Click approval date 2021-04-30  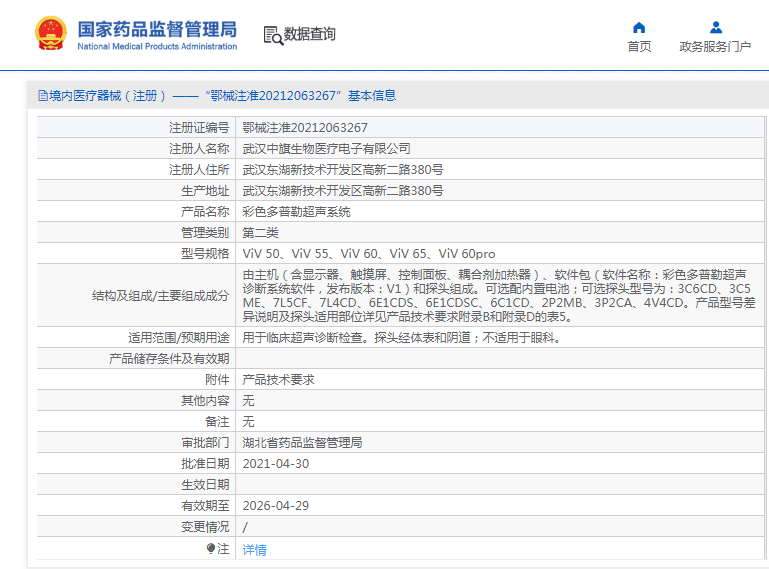[x=276, y=463]
